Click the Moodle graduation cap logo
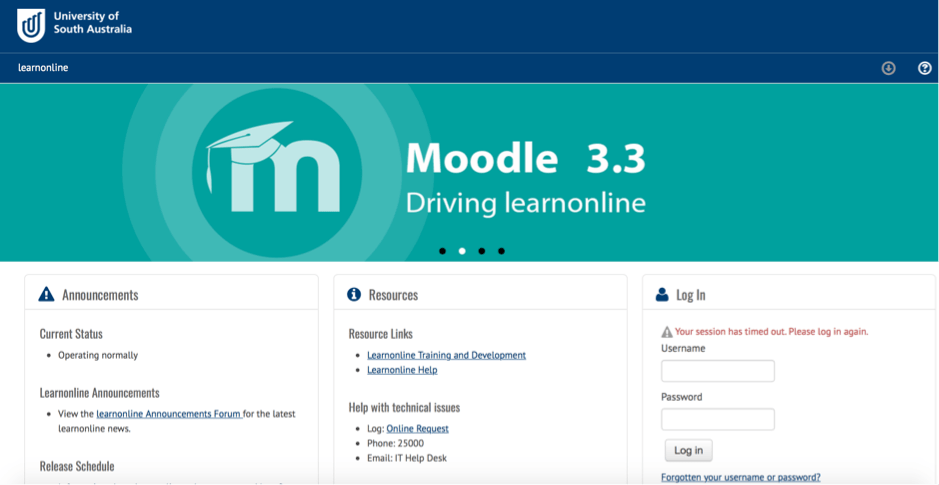 pyautogui.click(x=274, y=168)
